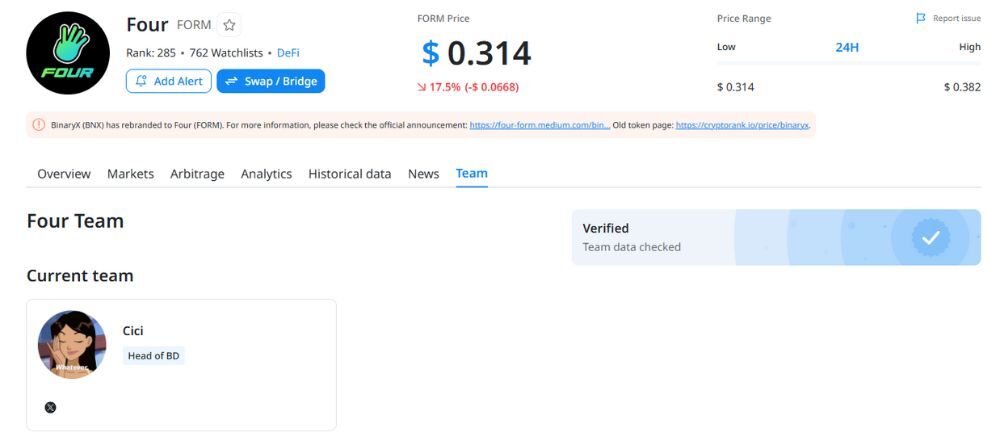Open Cici's X (Twitter) profile icon
The width and height of the screenshot is (1000, 443).
(x=51, y=407)
